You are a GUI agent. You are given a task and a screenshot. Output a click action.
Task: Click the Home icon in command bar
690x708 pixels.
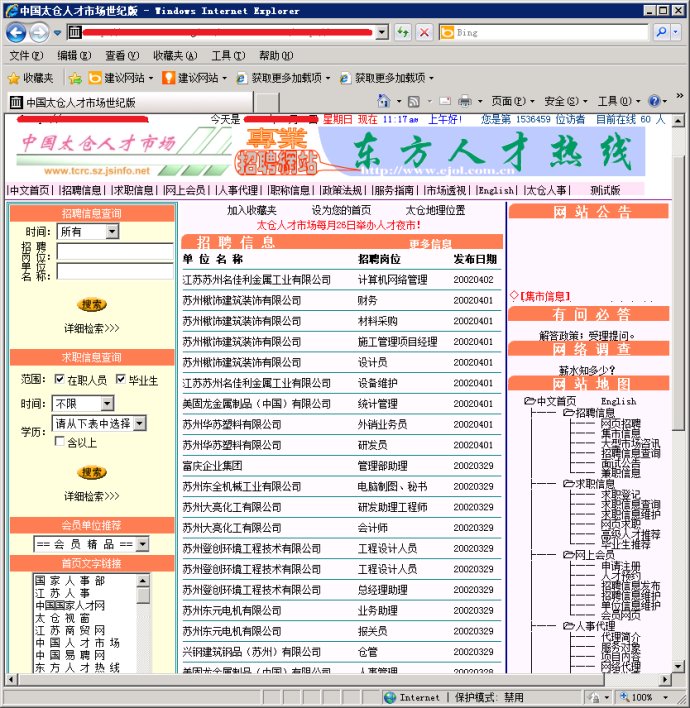coord(386,102)
